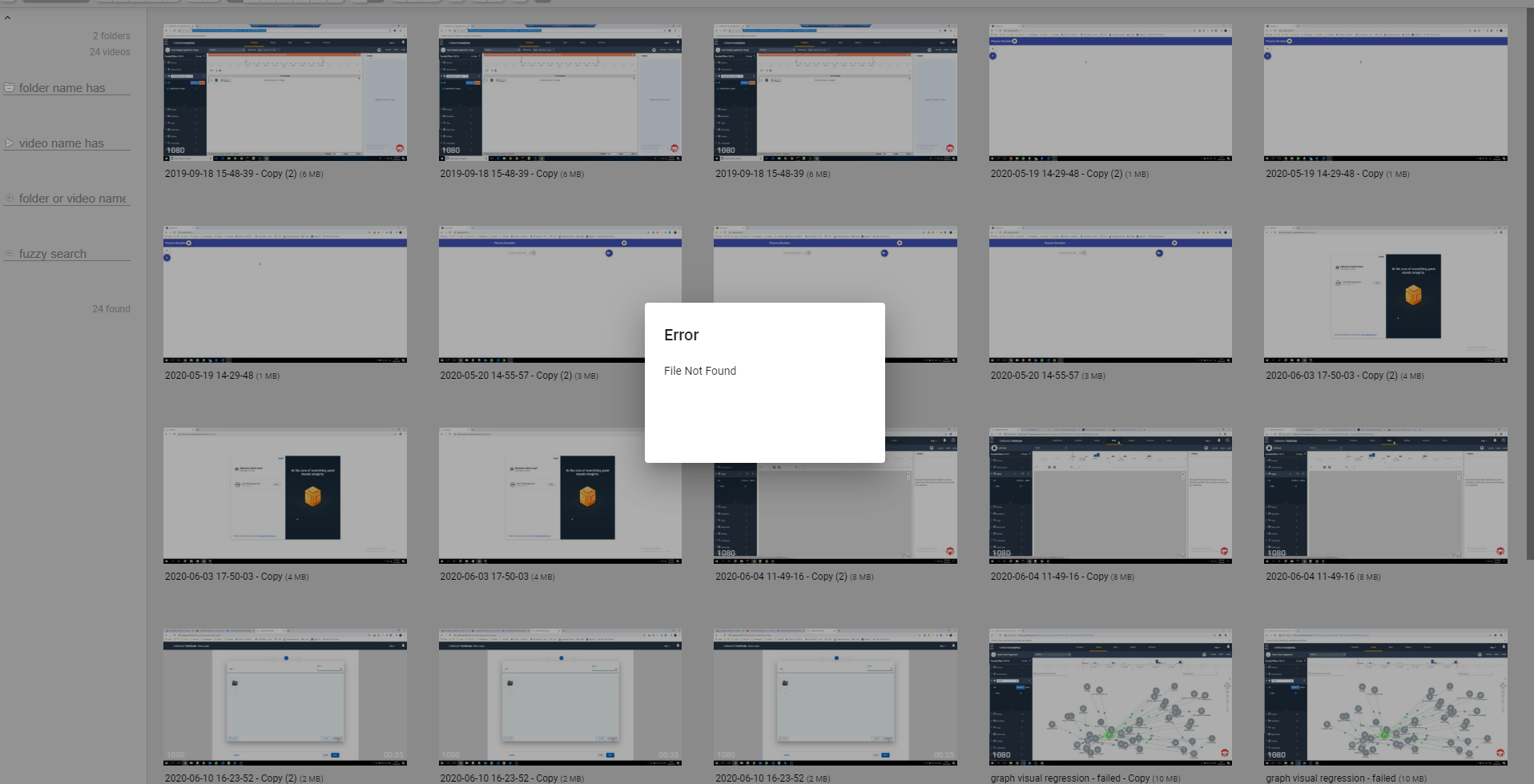Image resolution: width=1534 pixels, height=784 pixels.
Task: Click file name '2020-05-19 14-29-48' (1 MB)
Action: 209,376
